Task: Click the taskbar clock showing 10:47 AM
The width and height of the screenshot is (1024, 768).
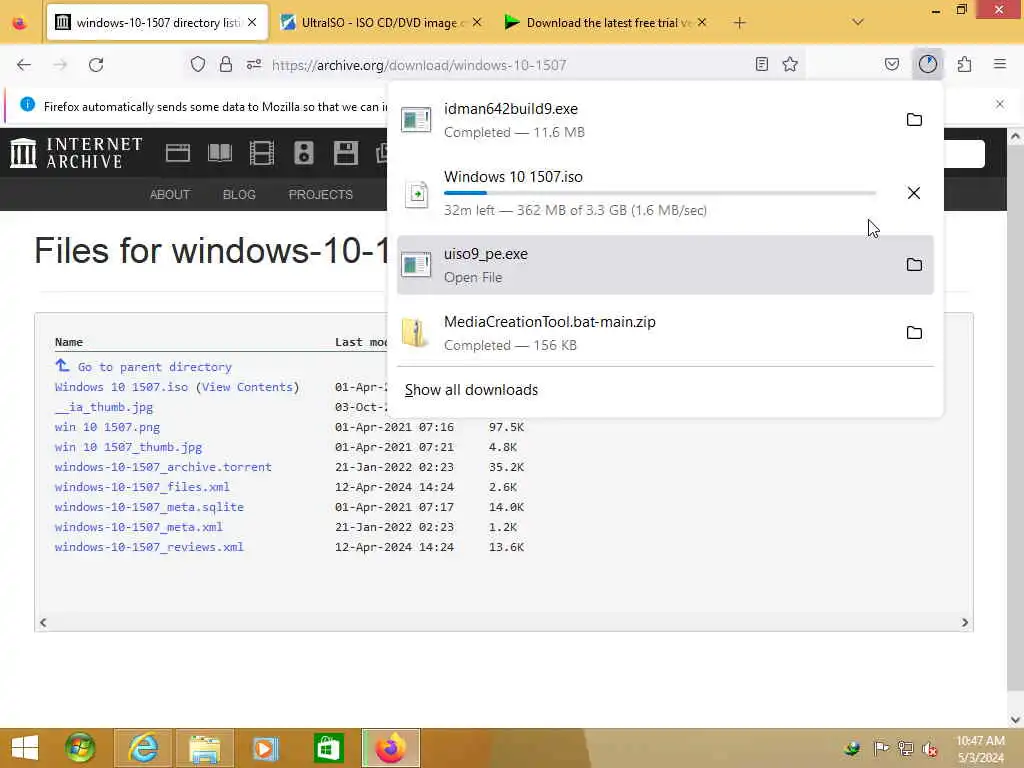Action: pos(980,748)
